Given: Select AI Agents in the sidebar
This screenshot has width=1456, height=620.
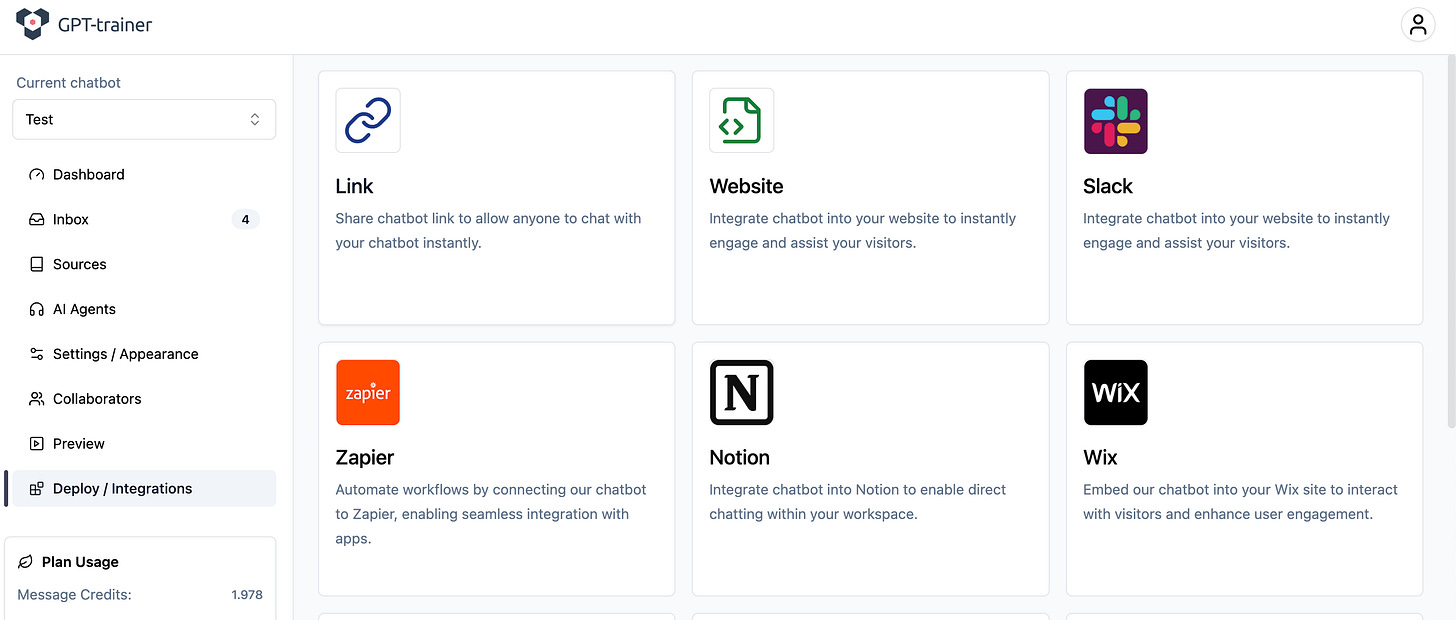Looking at the screenshot, I should (x=142, y=309).
